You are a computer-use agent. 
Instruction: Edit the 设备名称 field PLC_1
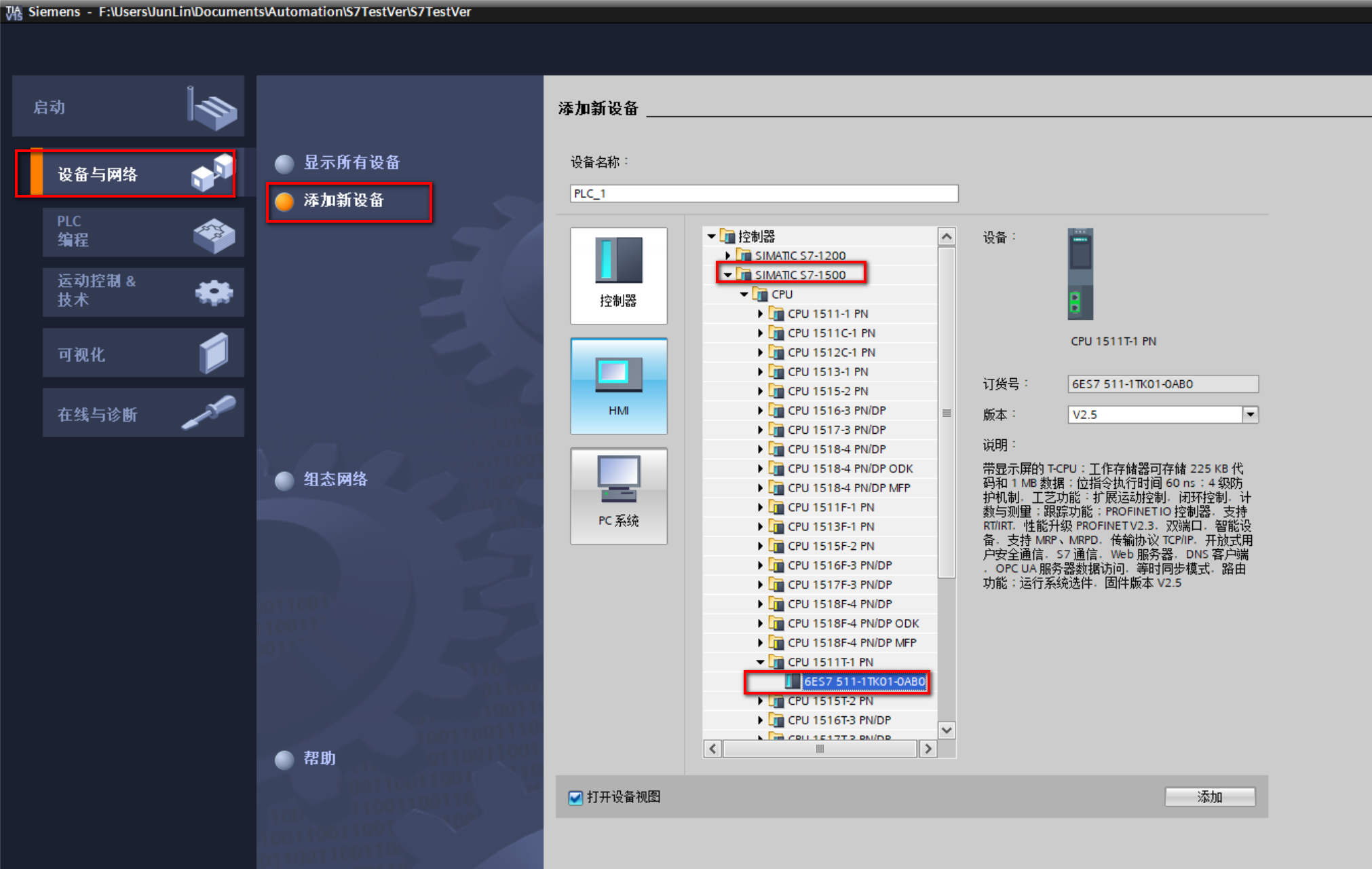coord(764,193)
